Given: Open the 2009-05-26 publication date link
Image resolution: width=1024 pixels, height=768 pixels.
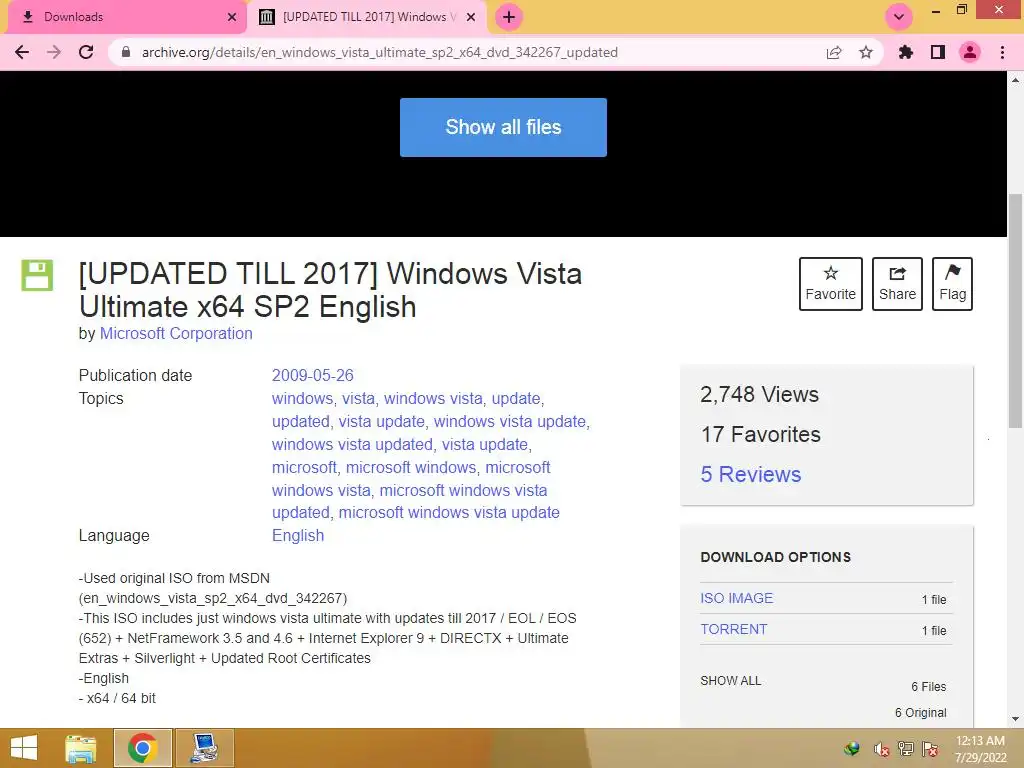Looking at the screenshot, I should 312,376.
